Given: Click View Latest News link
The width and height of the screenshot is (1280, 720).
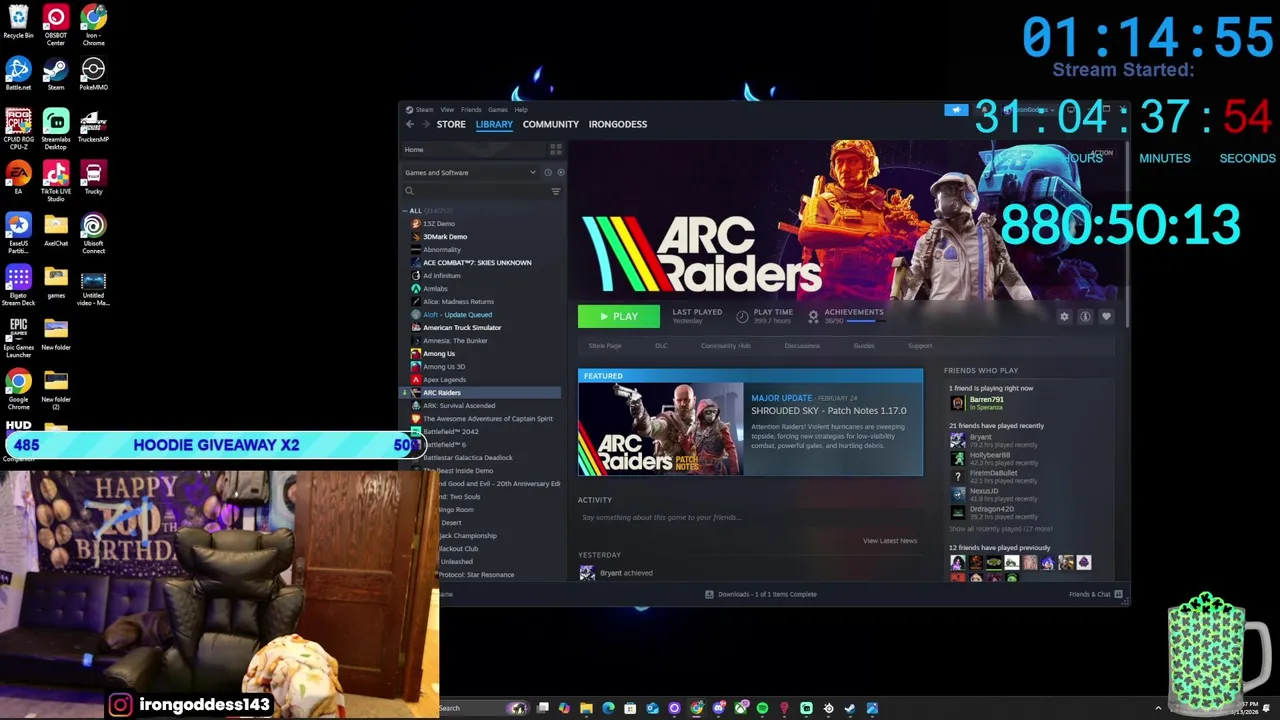Looking at the screenshot, I should [890, 541].
